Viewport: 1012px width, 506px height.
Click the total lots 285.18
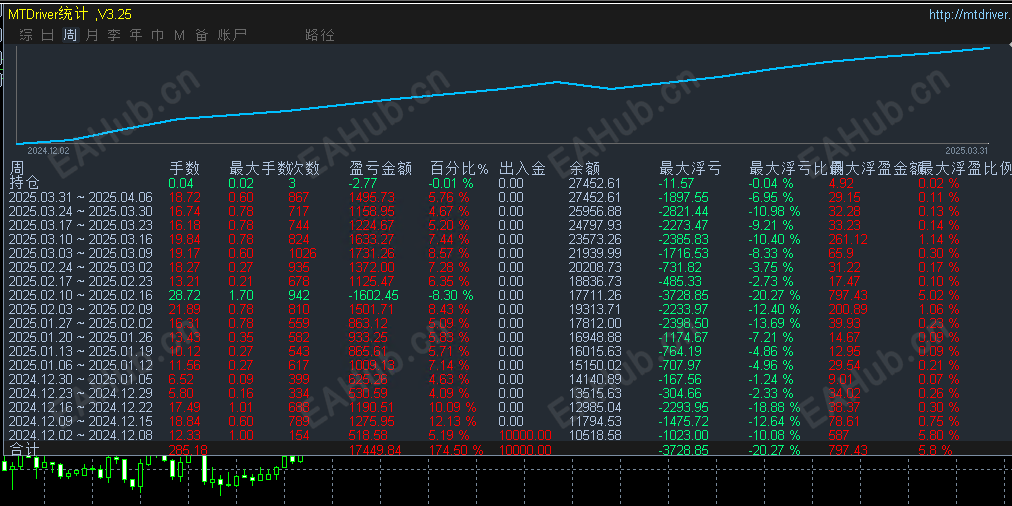click(x=188, y=450)
